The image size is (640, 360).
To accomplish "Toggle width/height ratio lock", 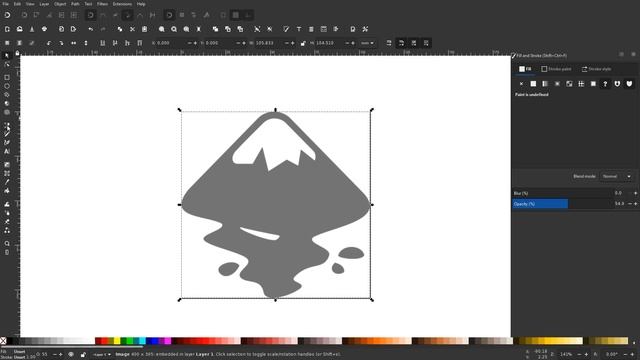I will [303, 43].
